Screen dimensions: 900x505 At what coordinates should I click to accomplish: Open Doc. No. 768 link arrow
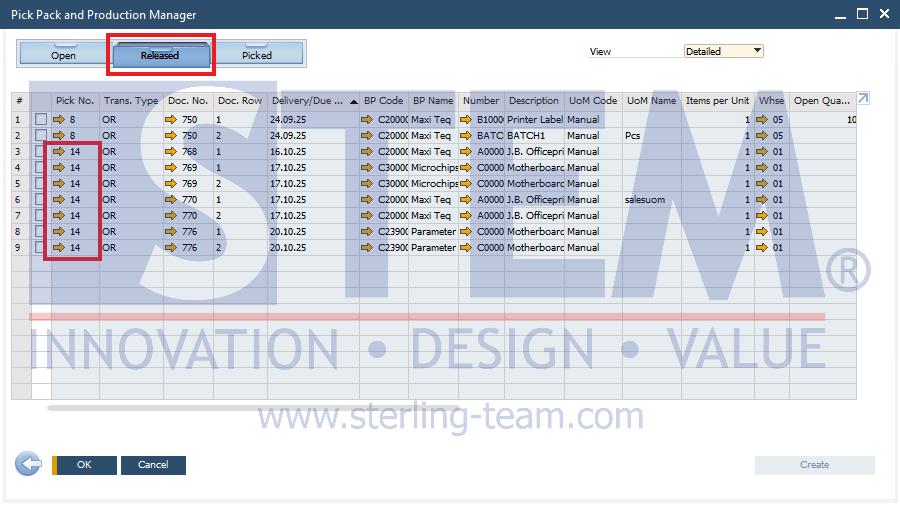point(170,152)
